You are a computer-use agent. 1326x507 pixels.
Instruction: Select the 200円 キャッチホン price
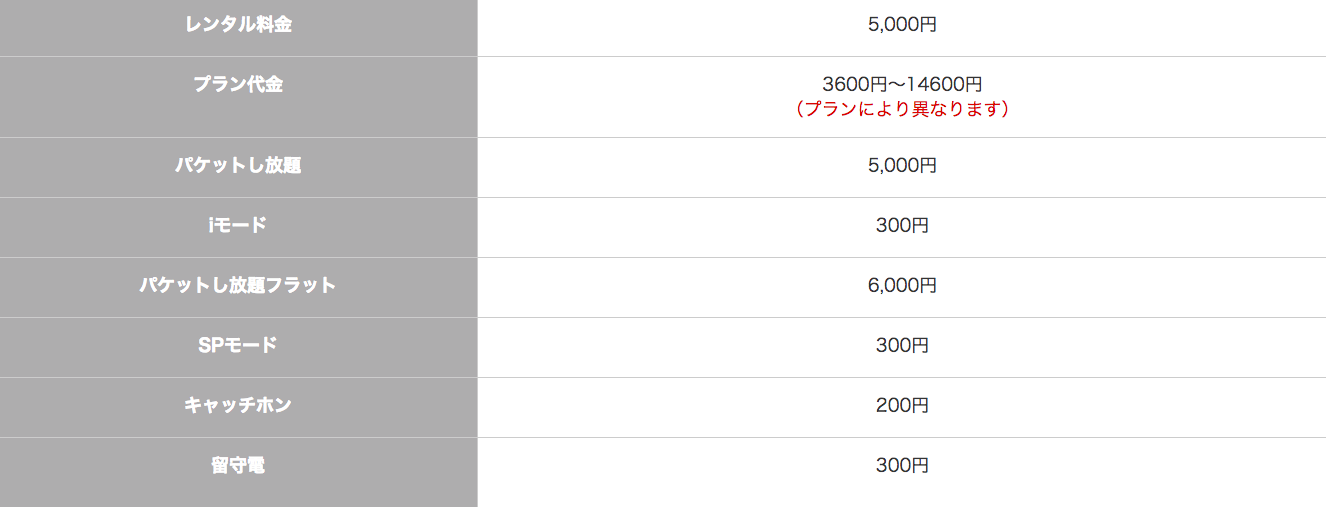902,405
